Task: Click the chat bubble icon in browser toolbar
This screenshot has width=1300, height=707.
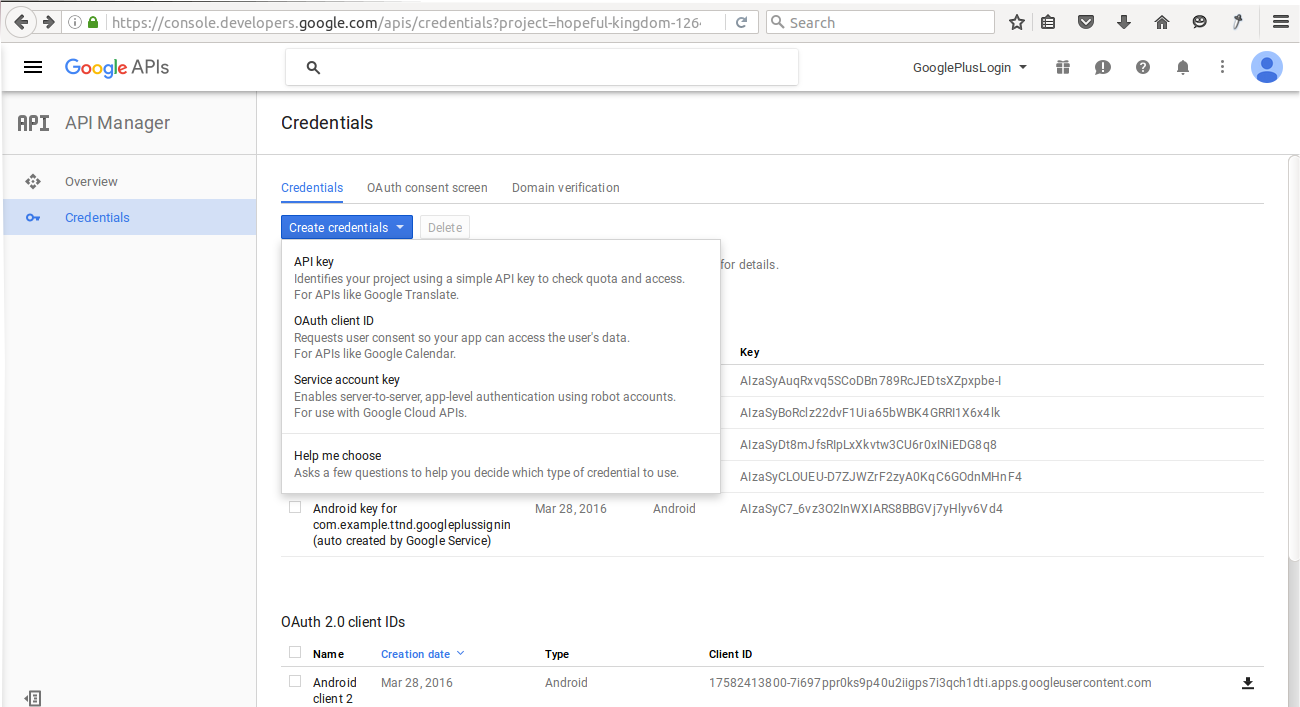Action: point(1200,22)
